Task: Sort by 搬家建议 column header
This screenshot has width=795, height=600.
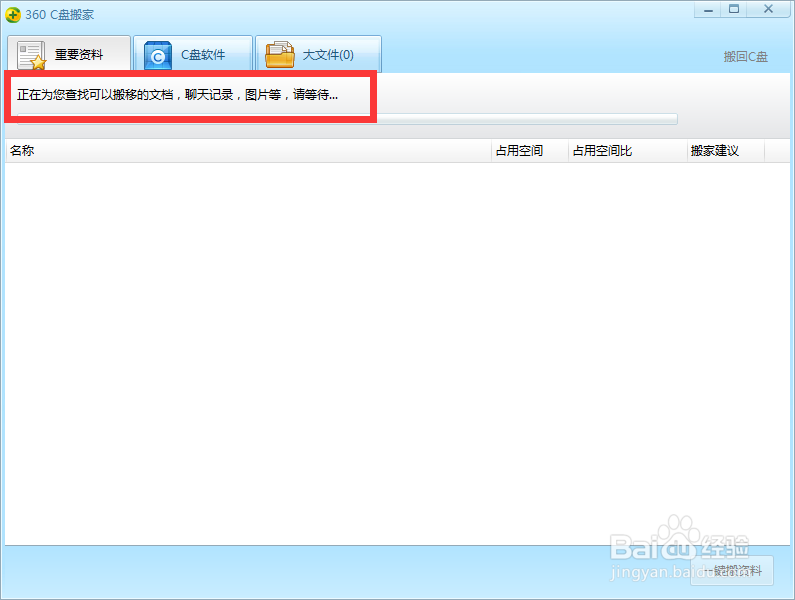Action: tap(726, 151)
